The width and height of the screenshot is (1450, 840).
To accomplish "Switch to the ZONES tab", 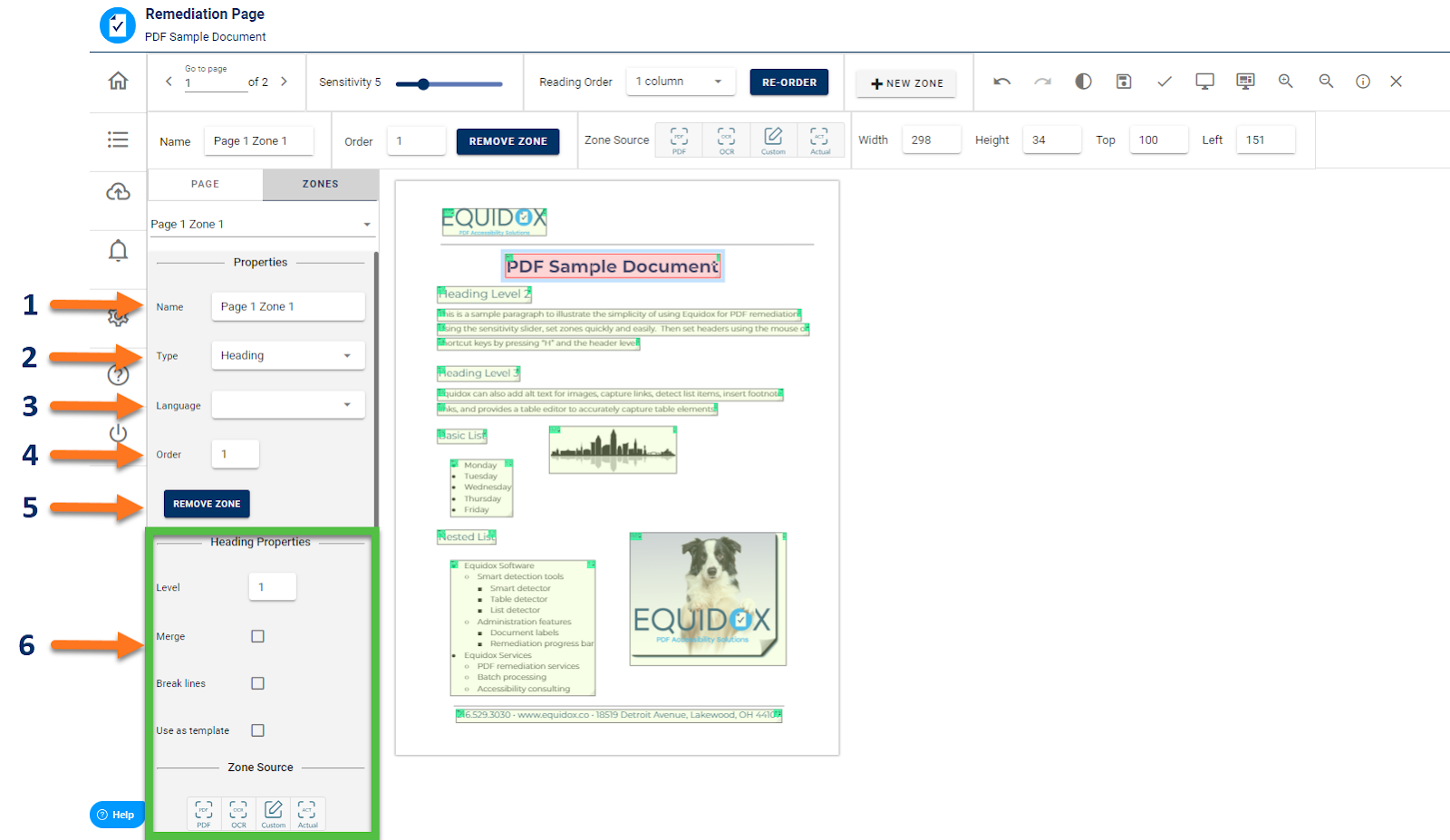I will [x=321, y=184].
